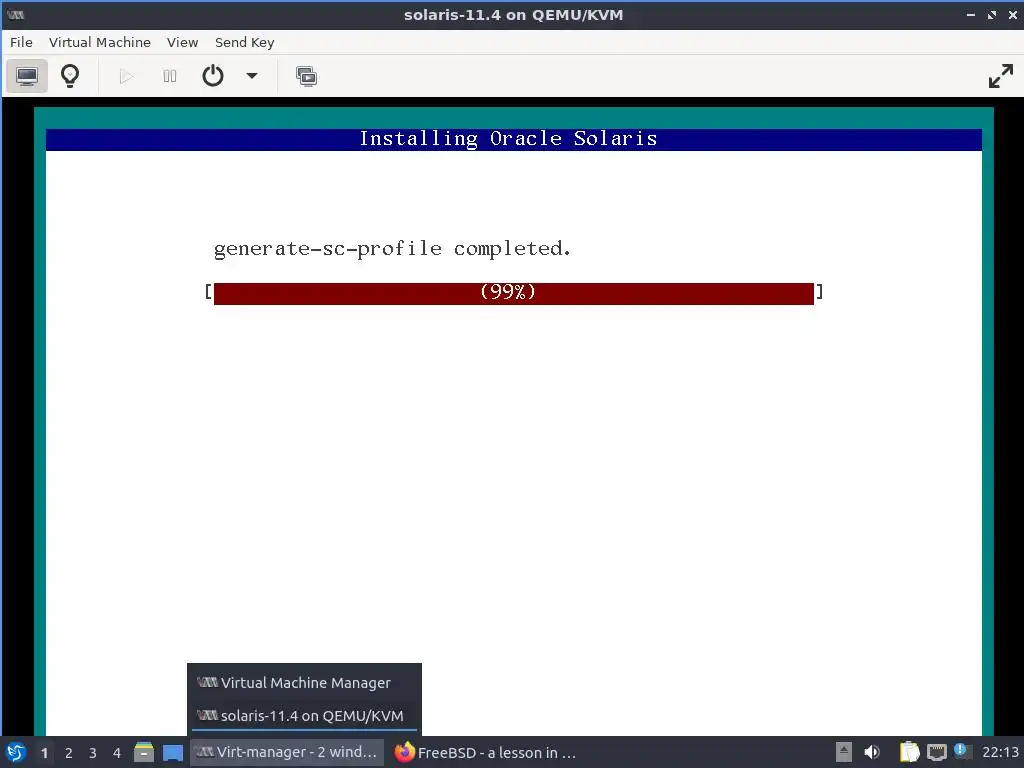
Task: Show the graphical console view
Action: point(27,76)
